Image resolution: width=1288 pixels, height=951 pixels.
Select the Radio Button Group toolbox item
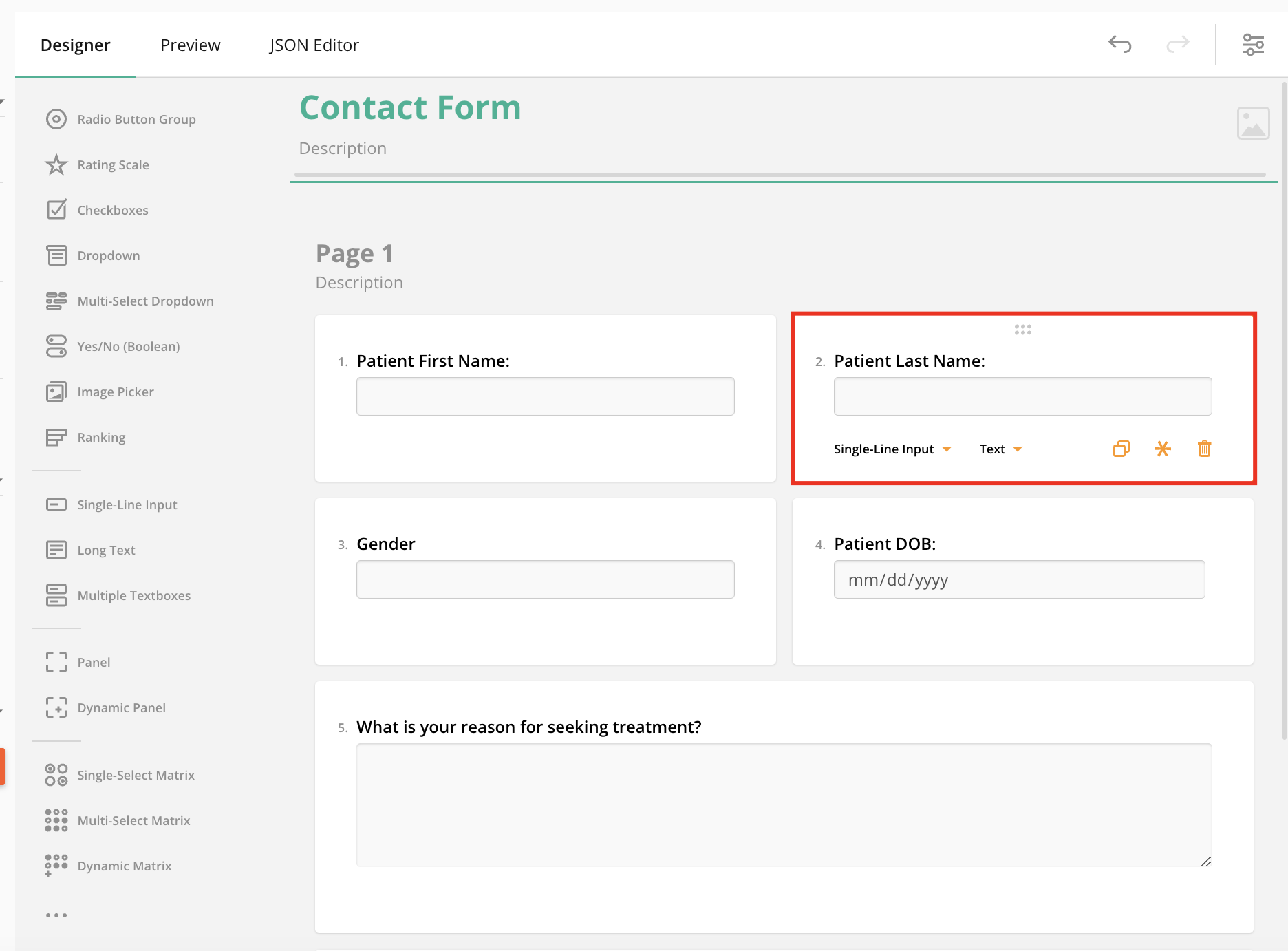click(x=136, y=119)
